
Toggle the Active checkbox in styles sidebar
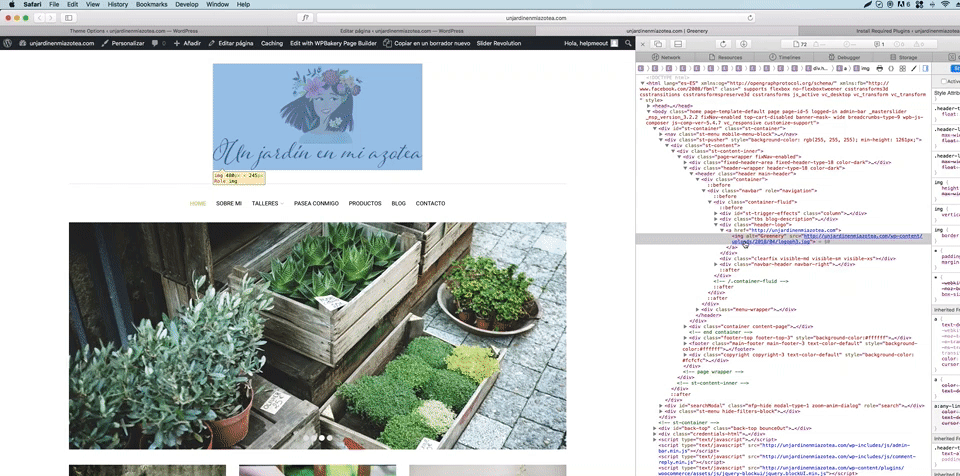(x=943, y=81)
